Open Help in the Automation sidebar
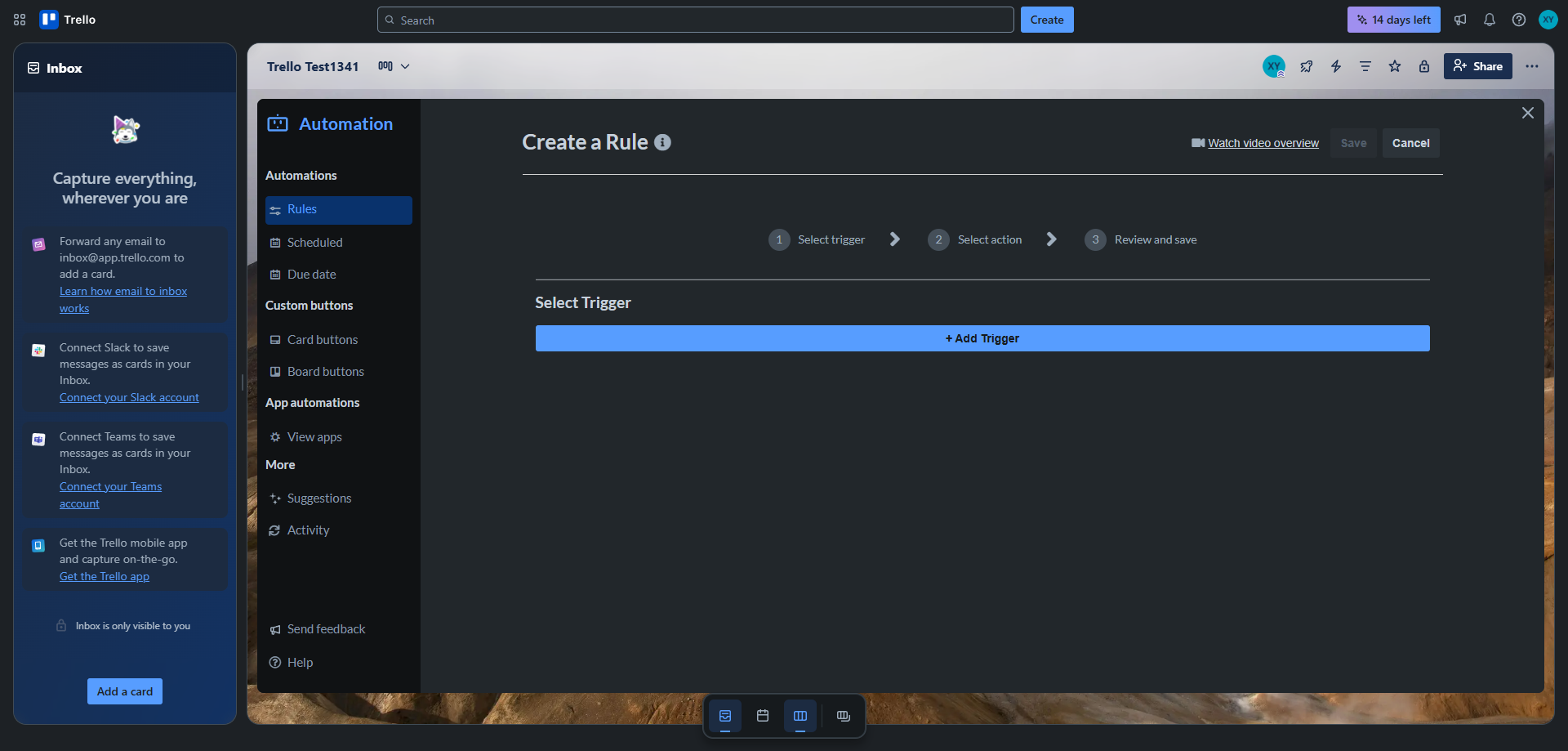The image size is (1568, 751). tap(338, 663)
